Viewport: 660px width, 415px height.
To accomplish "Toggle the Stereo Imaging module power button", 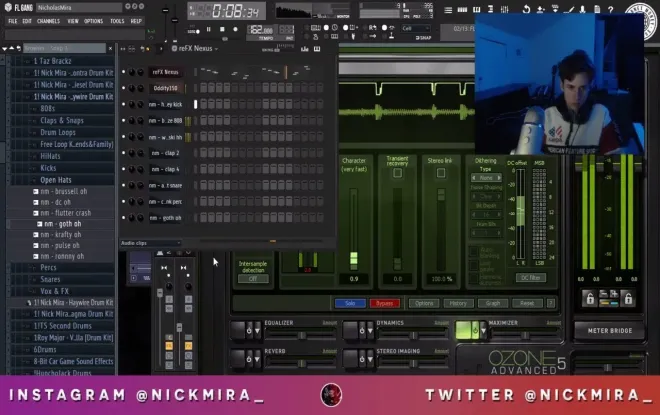I will tap(362, 359).
